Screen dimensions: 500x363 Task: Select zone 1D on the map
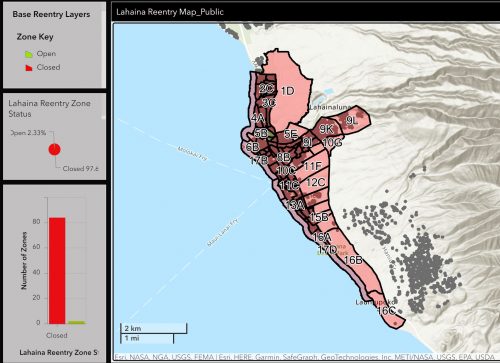pyautogui.click(x=288, y=91)
